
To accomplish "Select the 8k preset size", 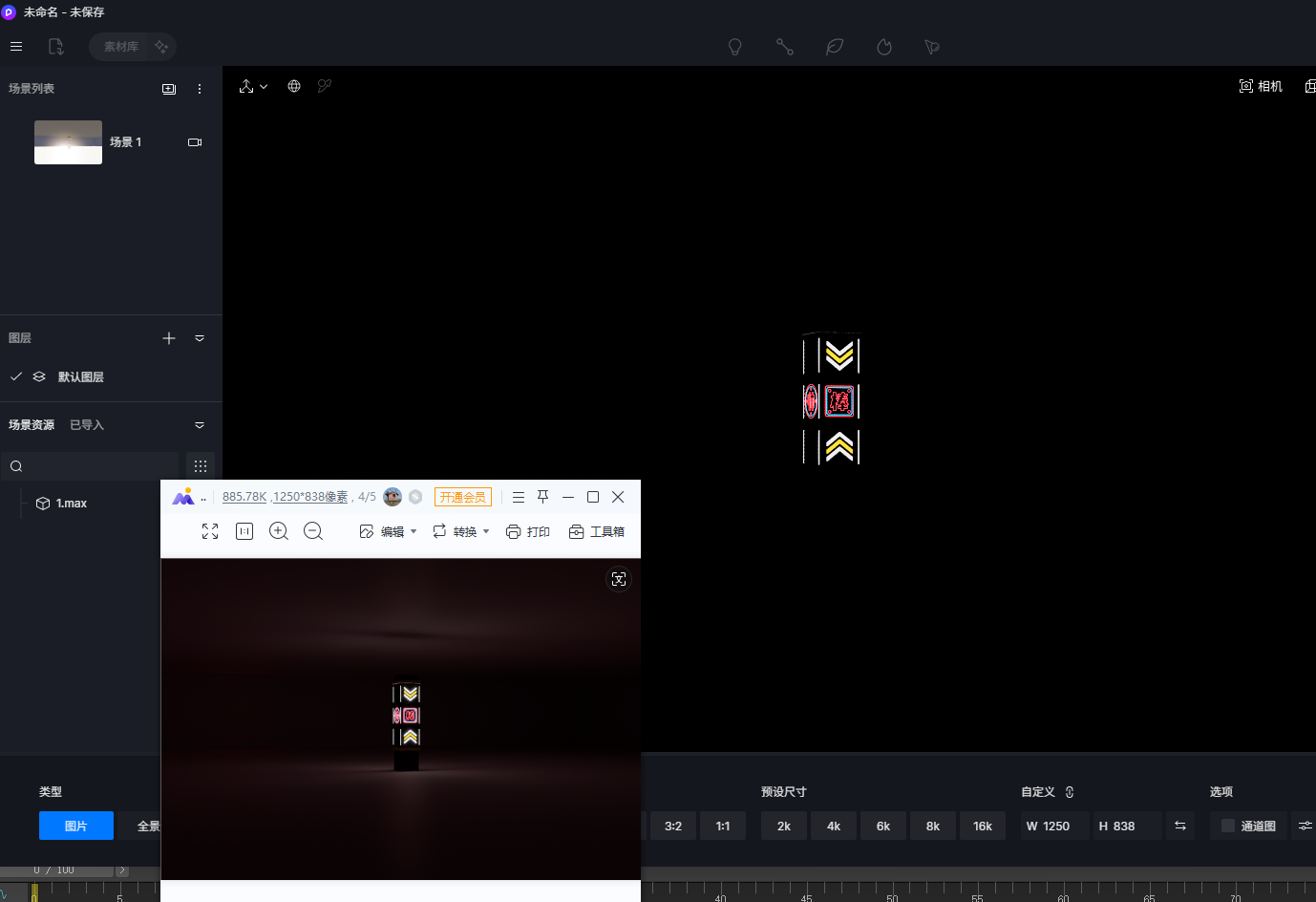I will pyautogui.click(x=933, y=826).
